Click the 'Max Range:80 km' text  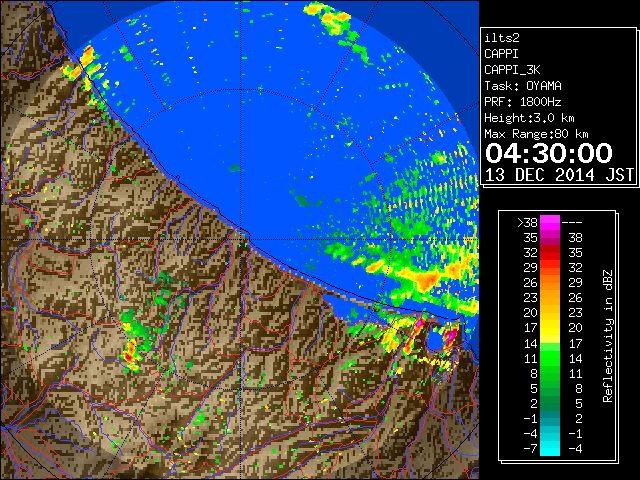(536, 134)
